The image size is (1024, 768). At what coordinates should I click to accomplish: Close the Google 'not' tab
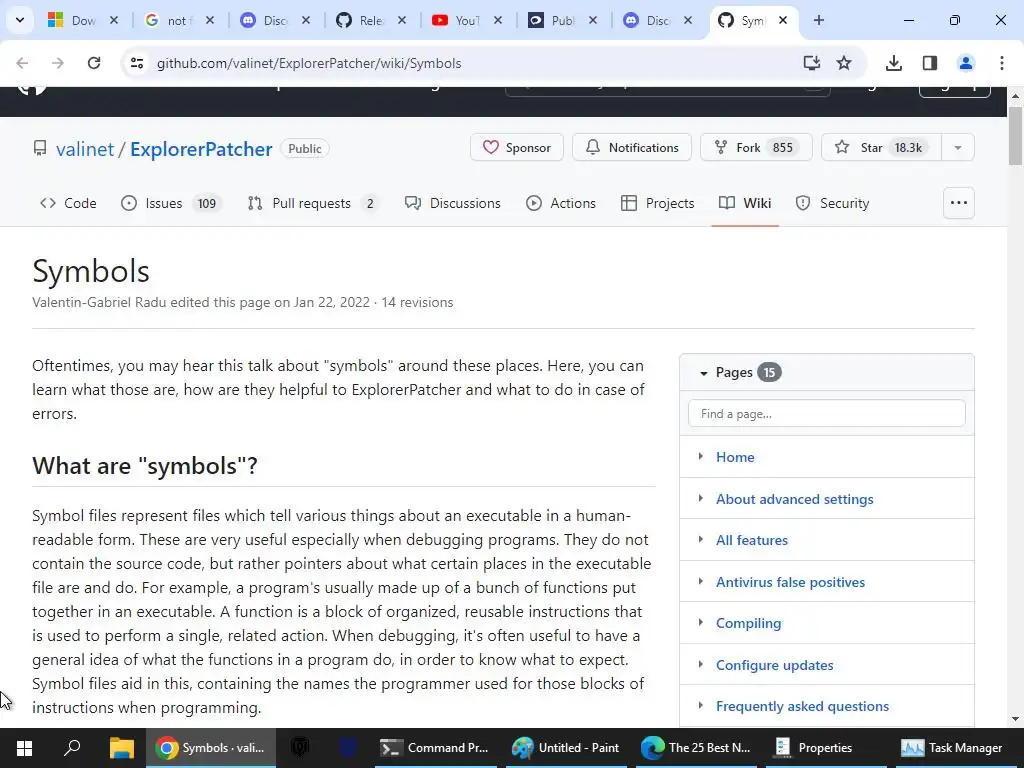pos(210,20)
